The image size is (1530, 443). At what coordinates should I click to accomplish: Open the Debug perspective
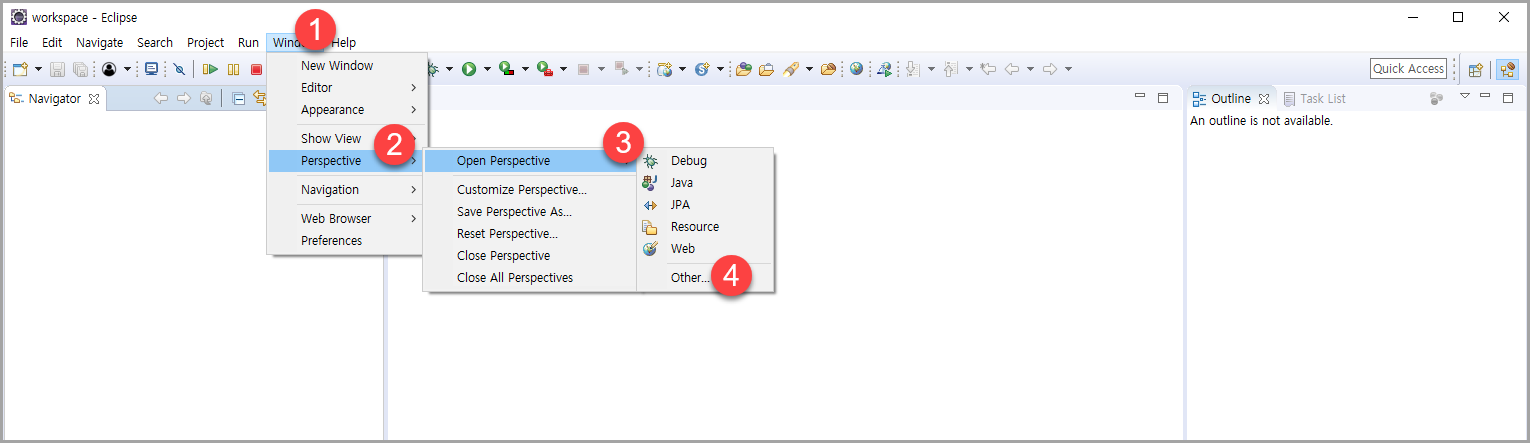pos(705,161)
